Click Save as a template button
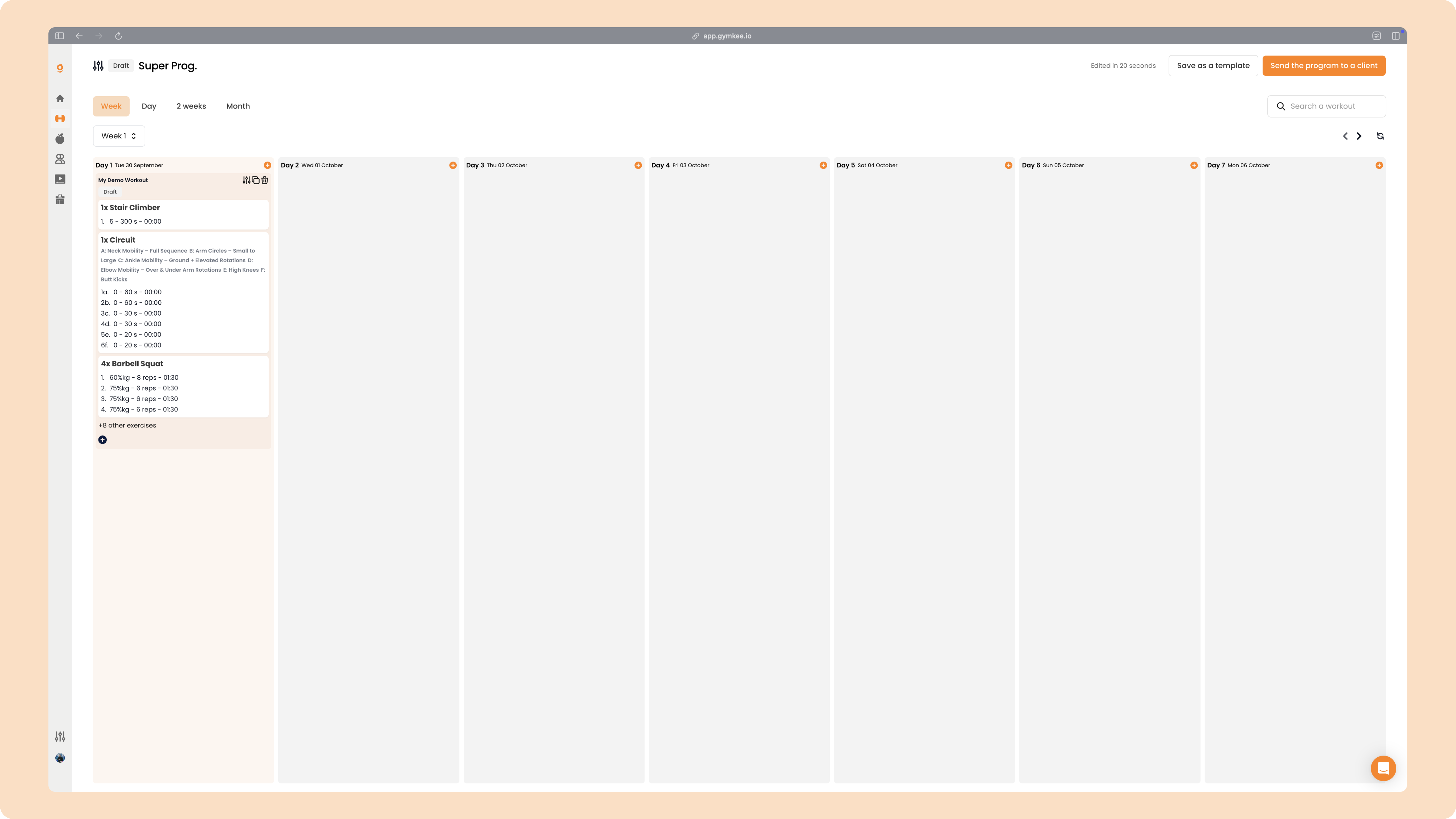Image resolution: width=1456 pixels, height=819 pixels. pos(1213,66)
